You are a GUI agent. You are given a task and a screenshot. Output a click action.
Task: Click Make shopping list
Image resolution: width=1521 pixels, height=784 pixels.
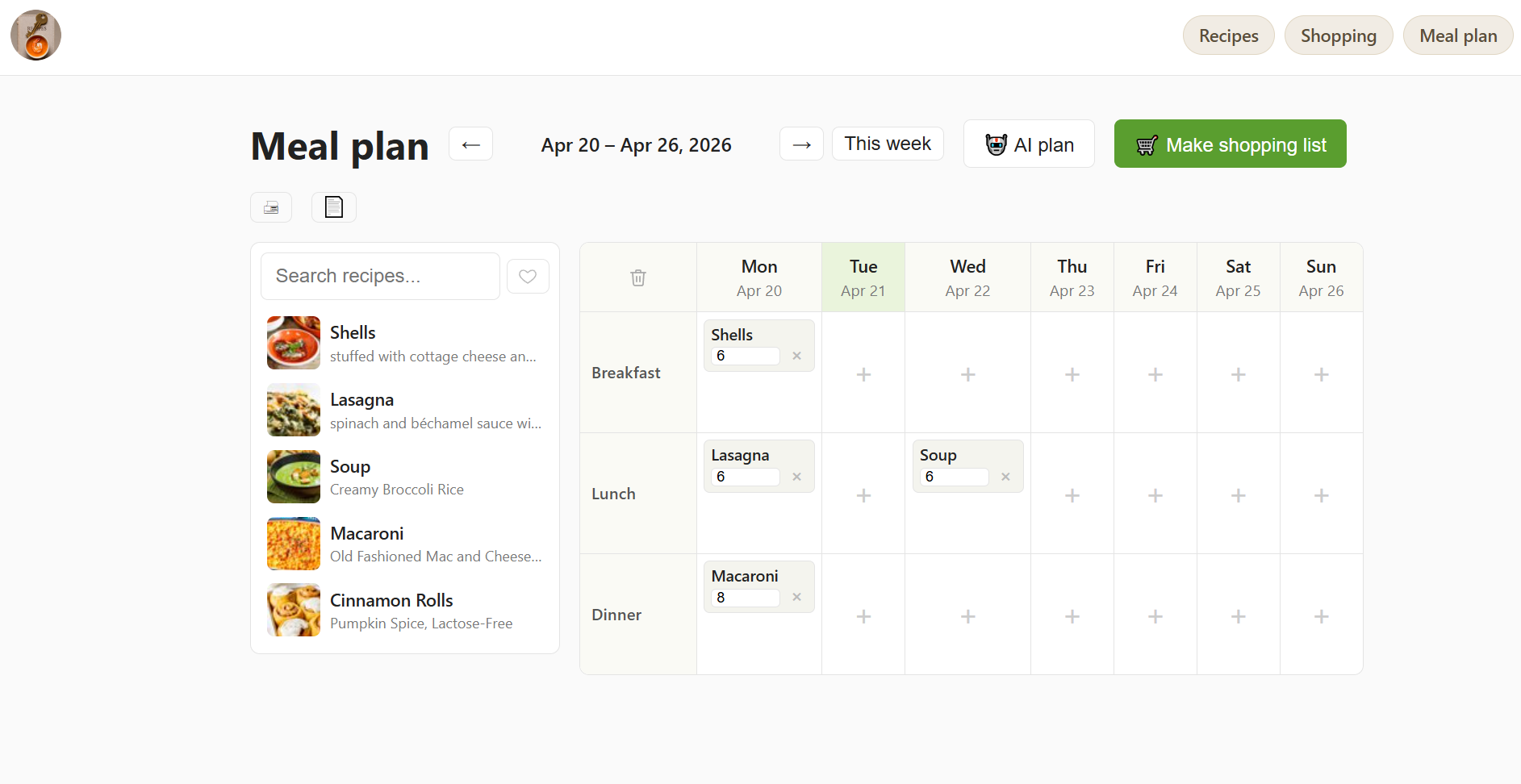coord(1230,144)
